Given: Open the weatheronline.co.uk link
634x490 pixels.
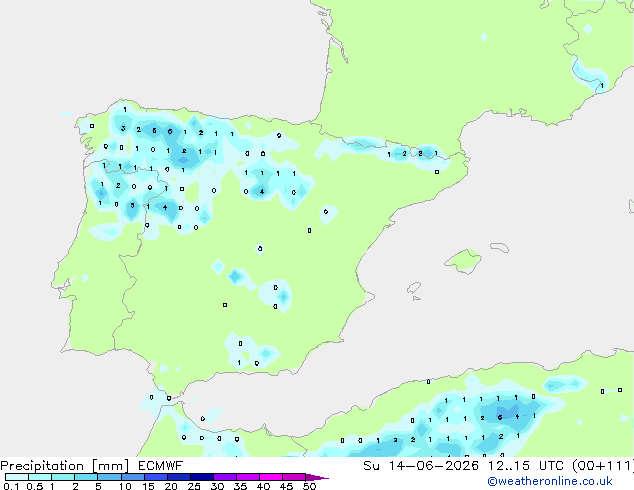Looking at the screenshot, I should pyautogui.click(x=550, y=481).
